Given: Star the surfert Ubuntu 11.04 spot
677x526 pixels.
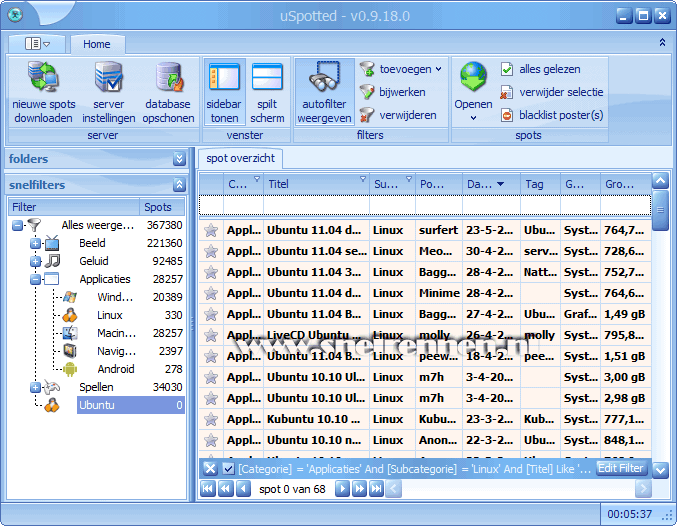Looking at the screenshot, I should pyautogui.click(x=211, y=231).
